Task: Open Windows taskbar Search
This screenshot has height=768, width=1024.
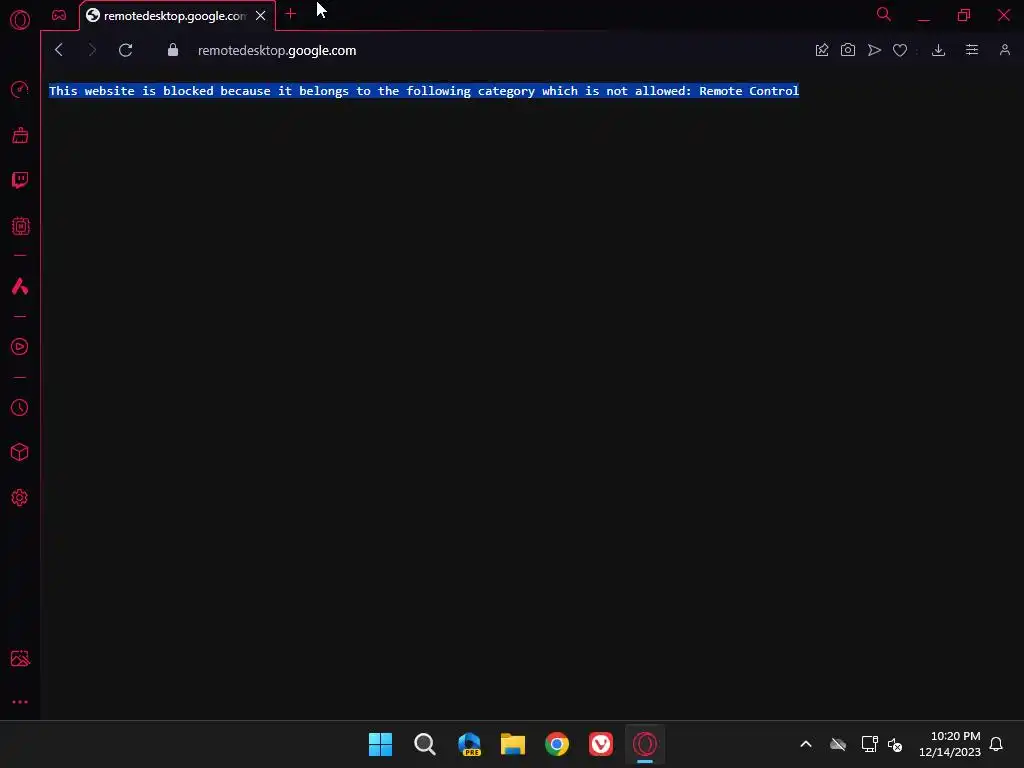Action: [x=424, y=744]
